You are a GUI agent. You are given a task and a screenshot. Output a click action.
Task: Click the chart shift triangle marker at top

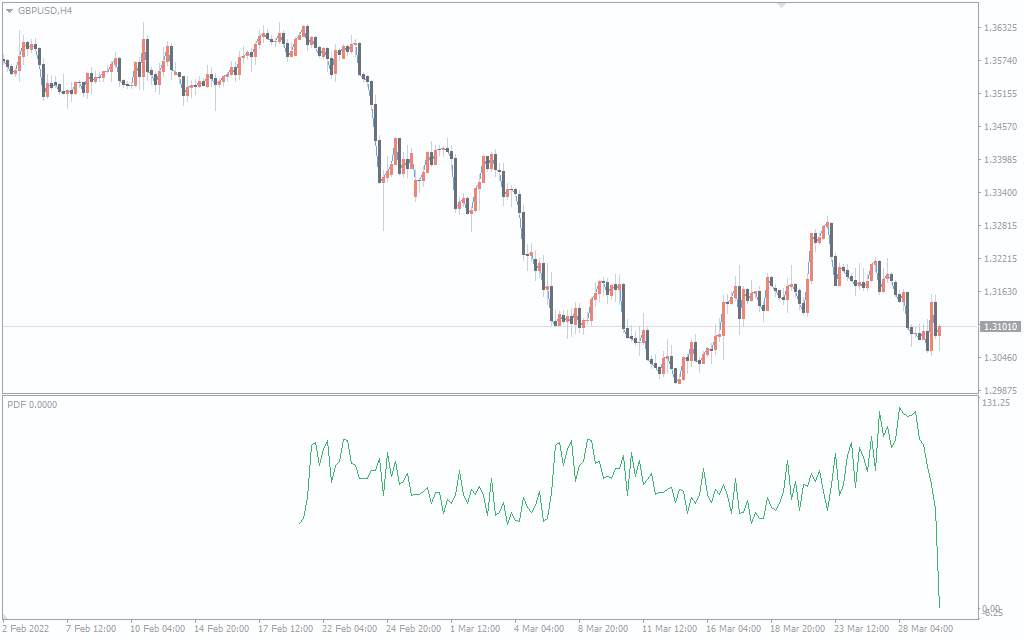(781, 5)
